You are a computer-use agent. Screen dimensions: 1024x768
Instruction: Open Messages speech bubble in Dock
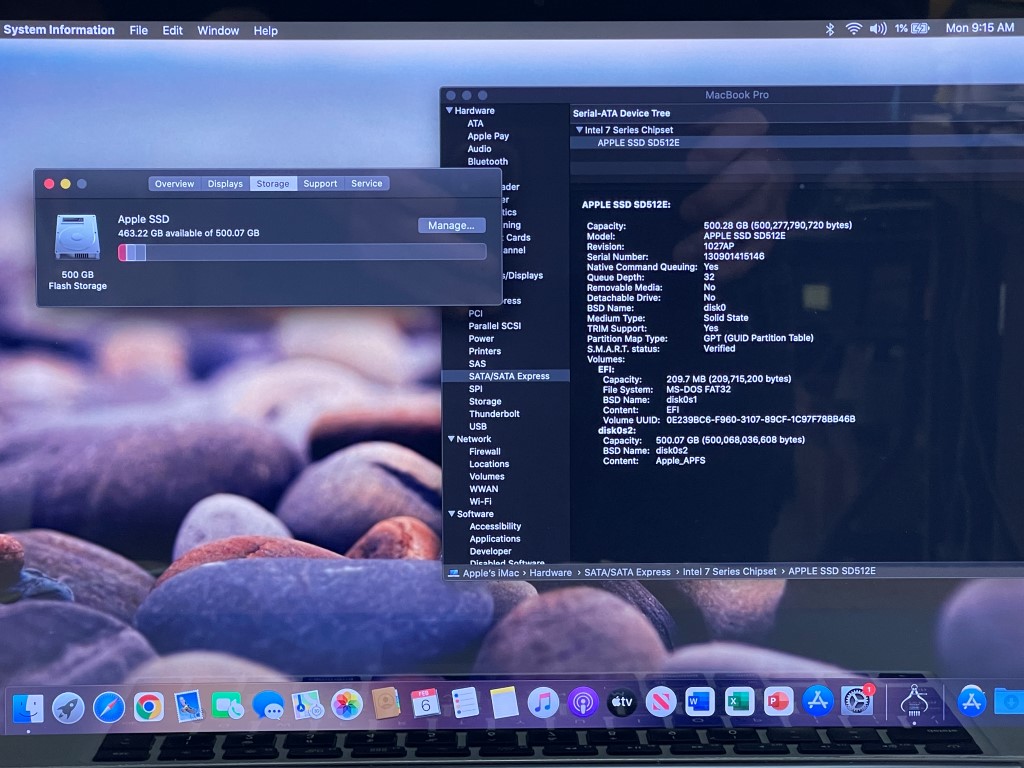coord(268,706)
